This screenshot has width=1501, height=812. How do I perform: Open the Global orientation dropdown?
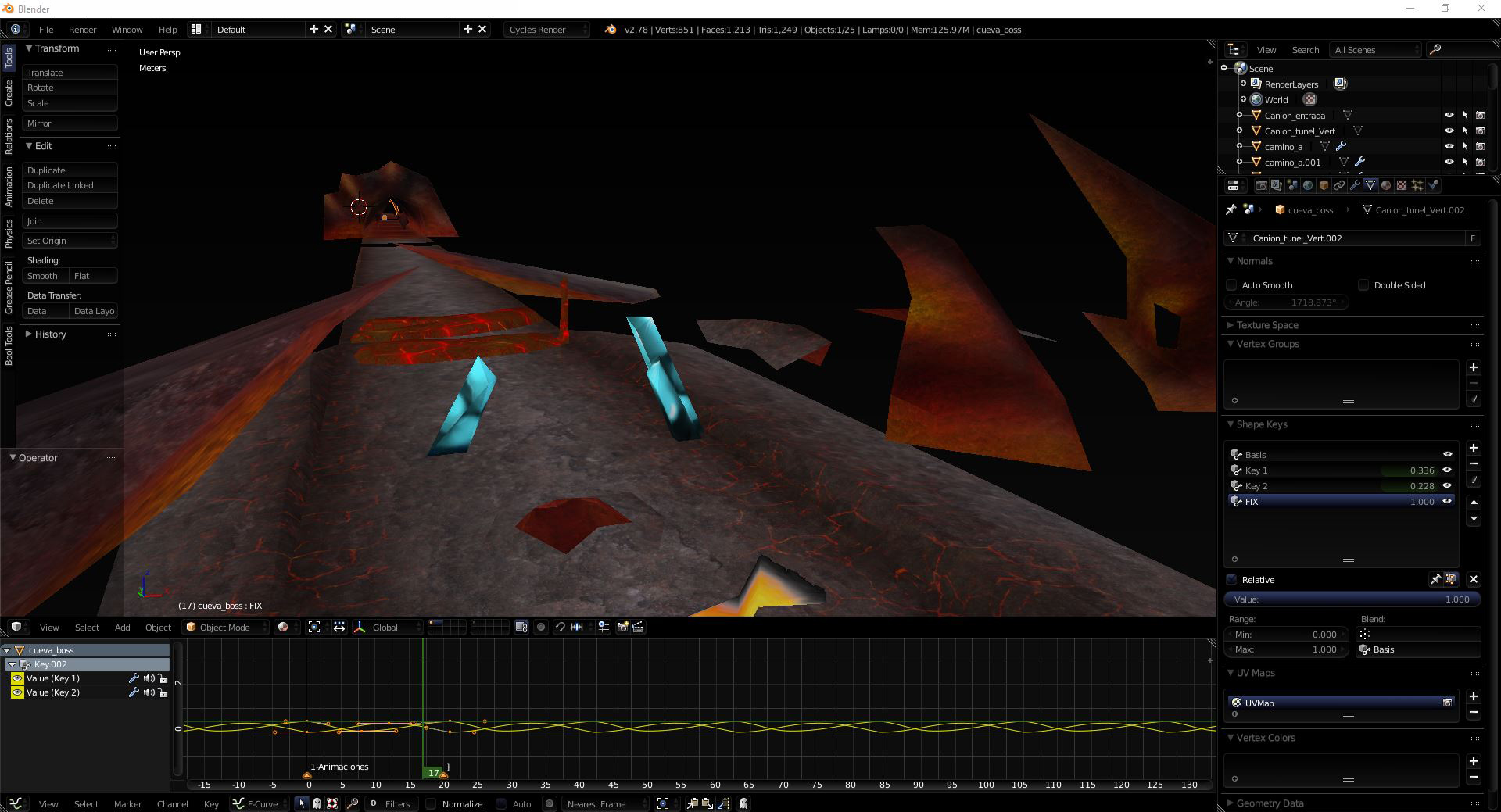[x=395, y=627]
